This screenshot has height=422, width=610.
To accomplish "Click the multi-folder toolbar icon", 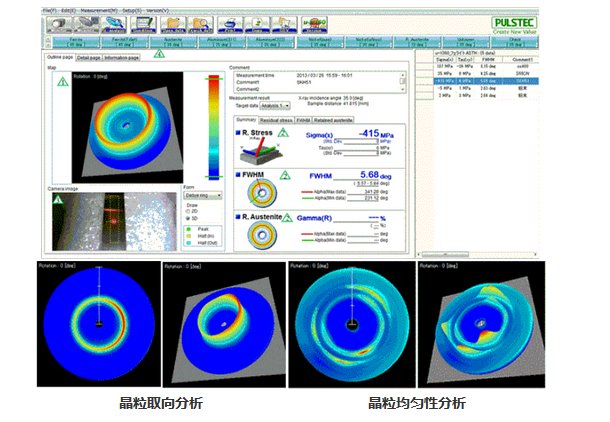I will [284, 25].
